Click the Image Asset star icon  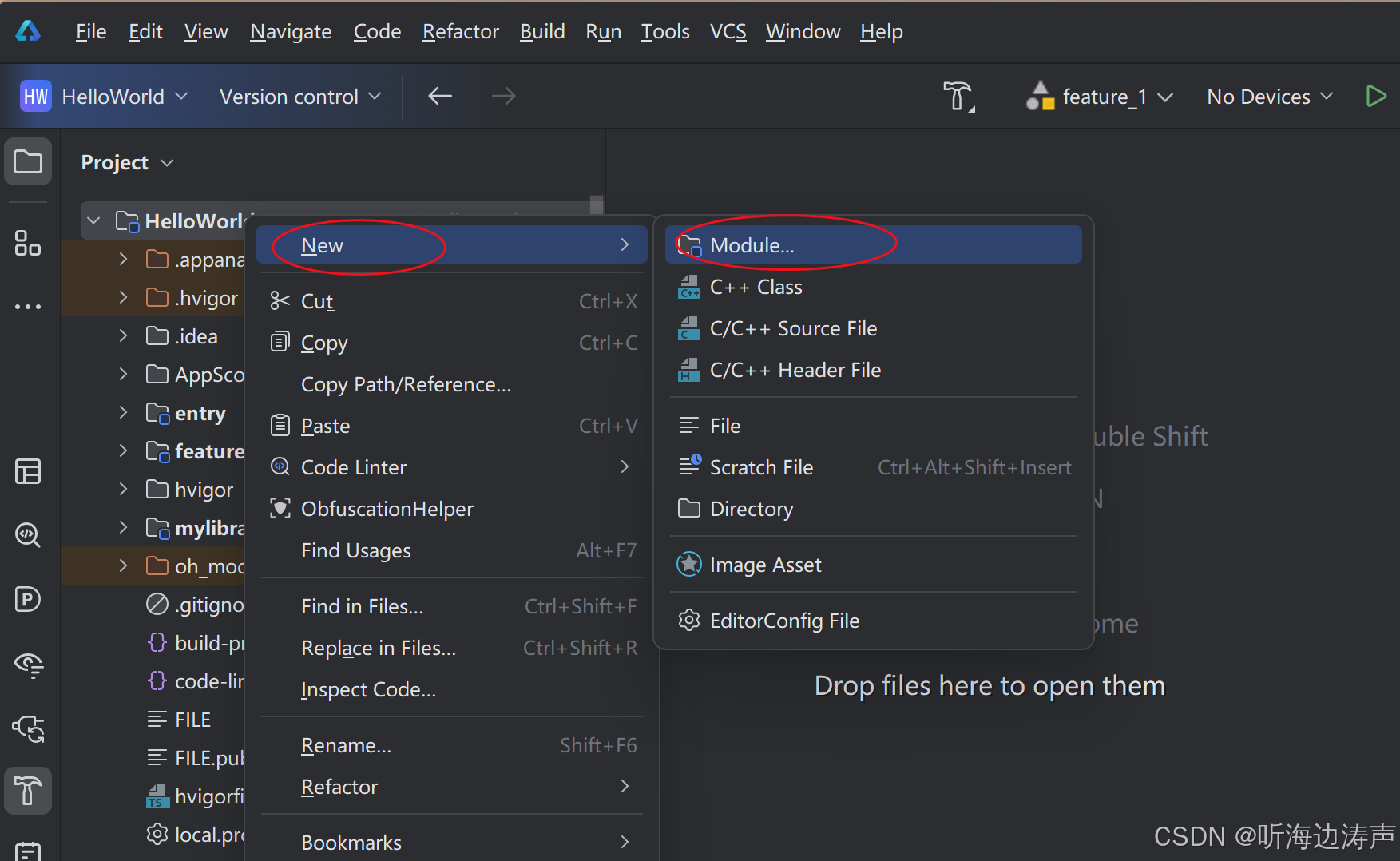pos(689,565)
